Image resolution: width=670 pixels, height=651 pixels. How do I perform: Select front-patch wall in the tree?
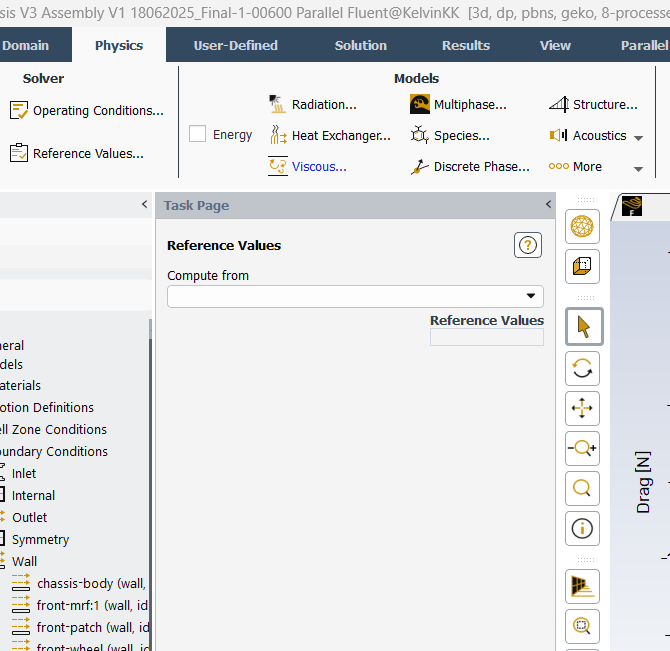(93, 628)
